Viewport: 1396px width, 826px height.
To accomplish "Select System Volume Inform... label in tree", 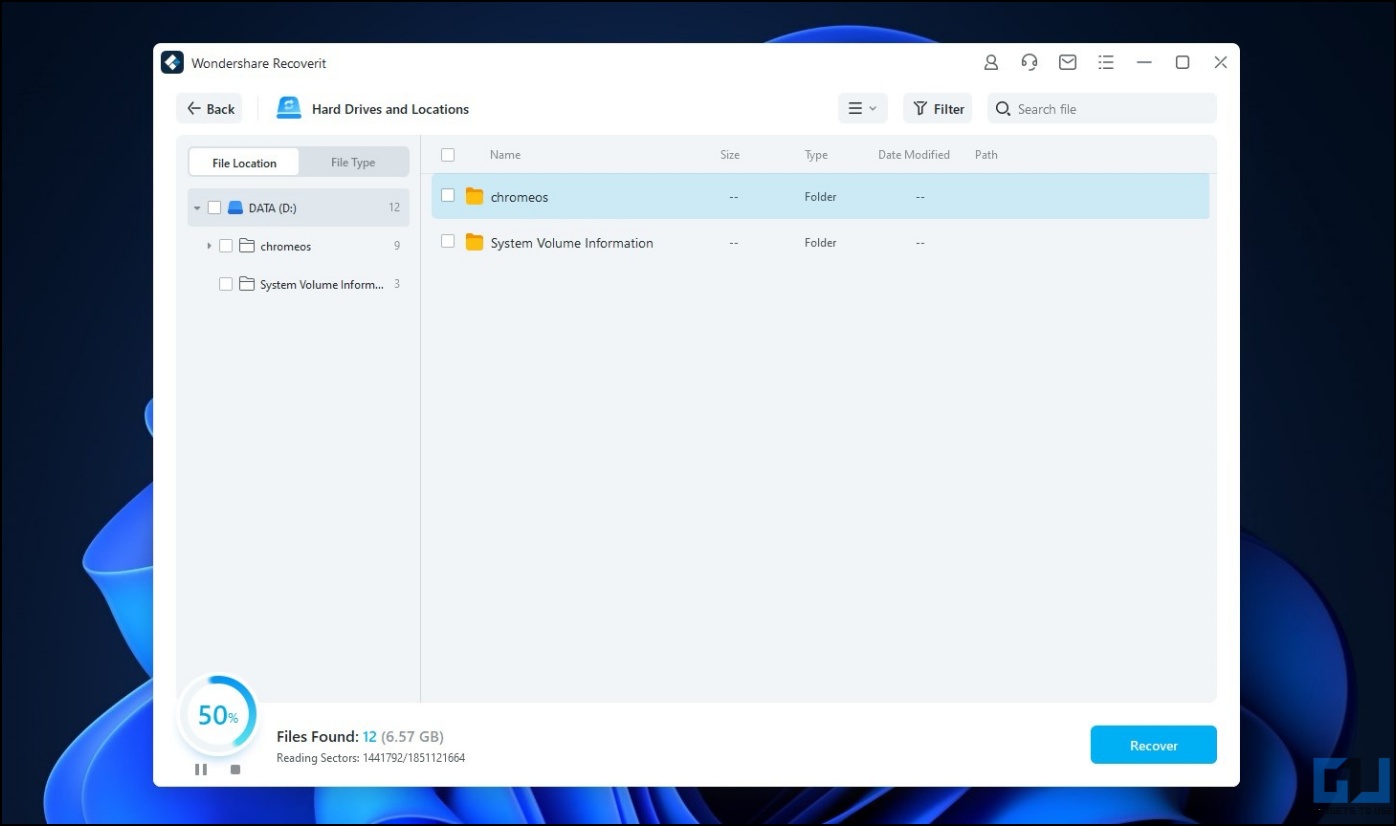I will click(322, 285).
